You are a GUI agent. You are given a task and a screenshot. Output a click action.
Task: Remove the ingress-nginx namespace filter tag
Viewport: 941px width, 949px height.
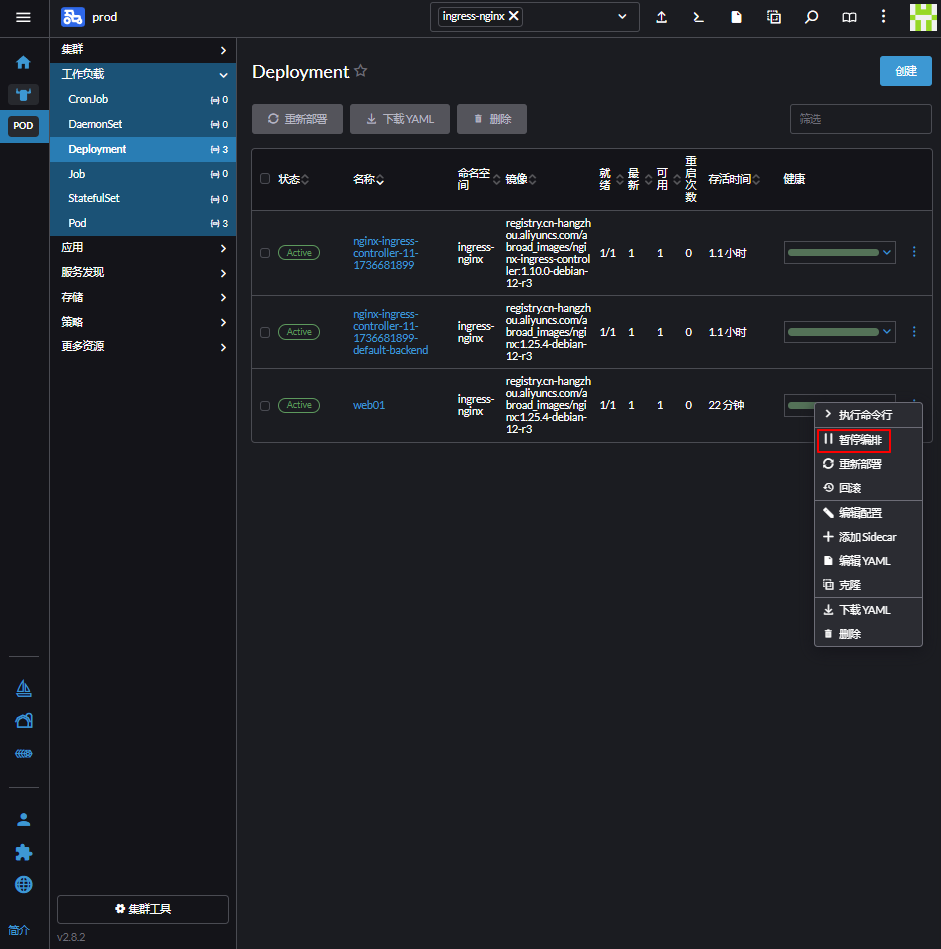pyautogui.click(x=514, y=16)
